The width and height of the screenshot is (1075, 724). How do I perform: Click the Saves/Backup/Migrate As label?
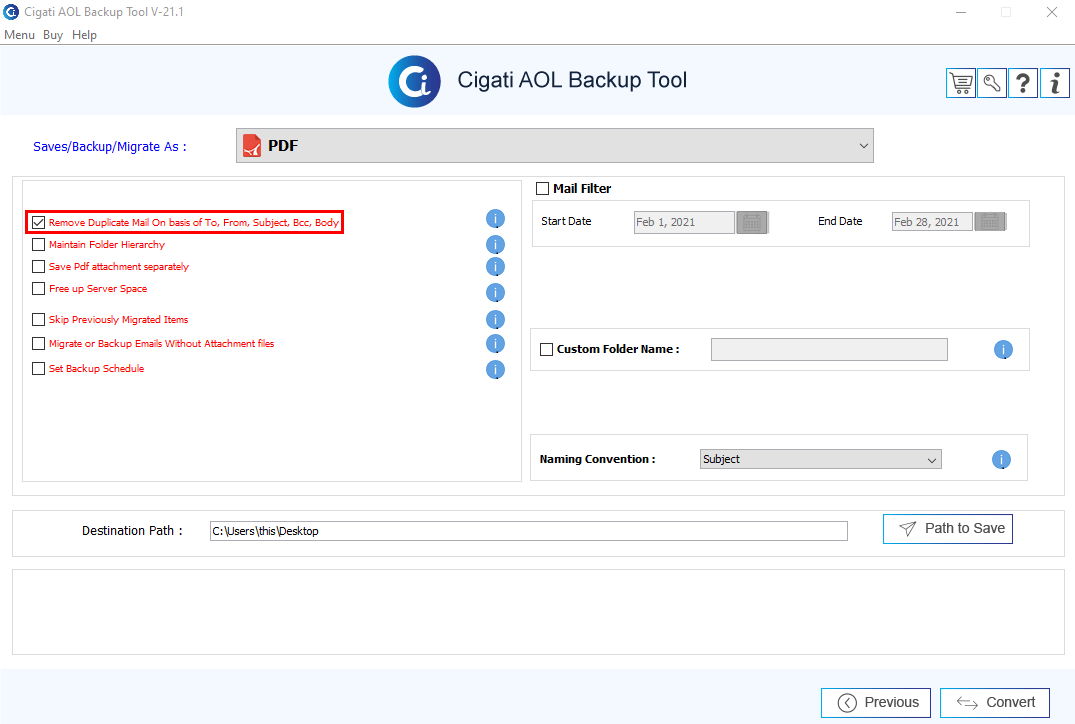[x=110, y=147]
